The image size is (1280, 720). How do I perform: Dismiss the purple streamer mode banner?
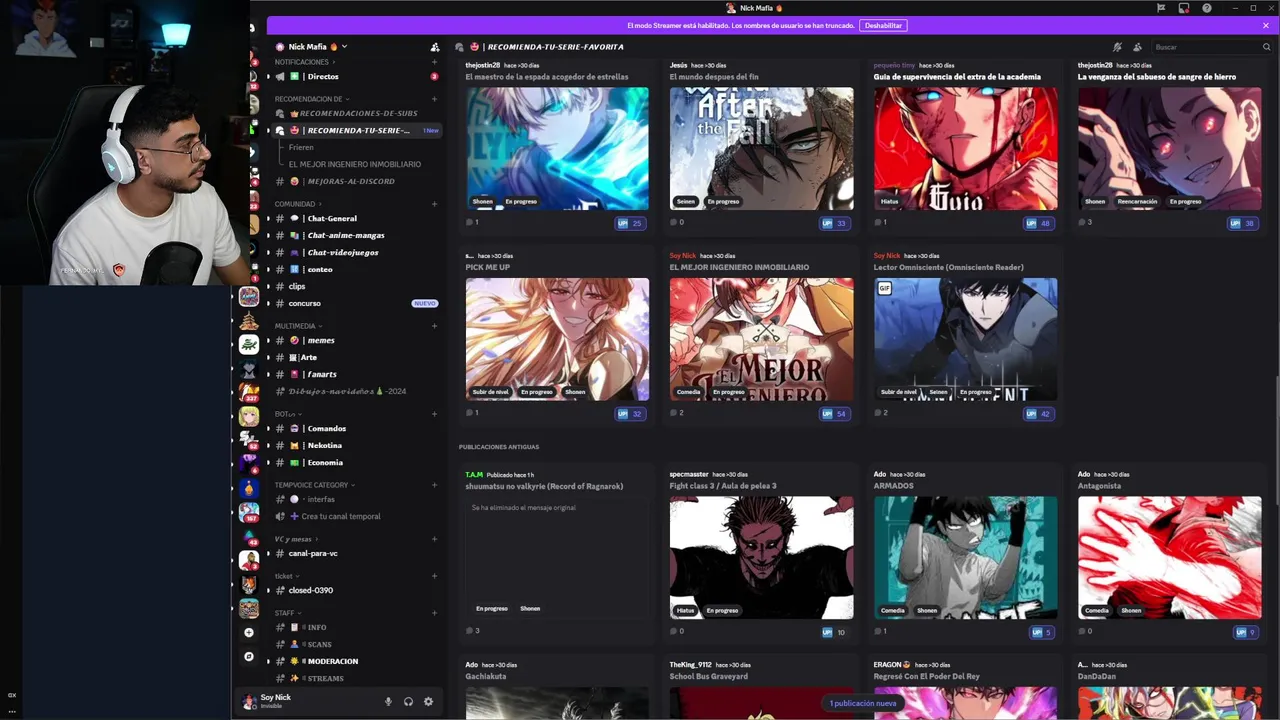pyautogui.click(x=1265, y=25)
